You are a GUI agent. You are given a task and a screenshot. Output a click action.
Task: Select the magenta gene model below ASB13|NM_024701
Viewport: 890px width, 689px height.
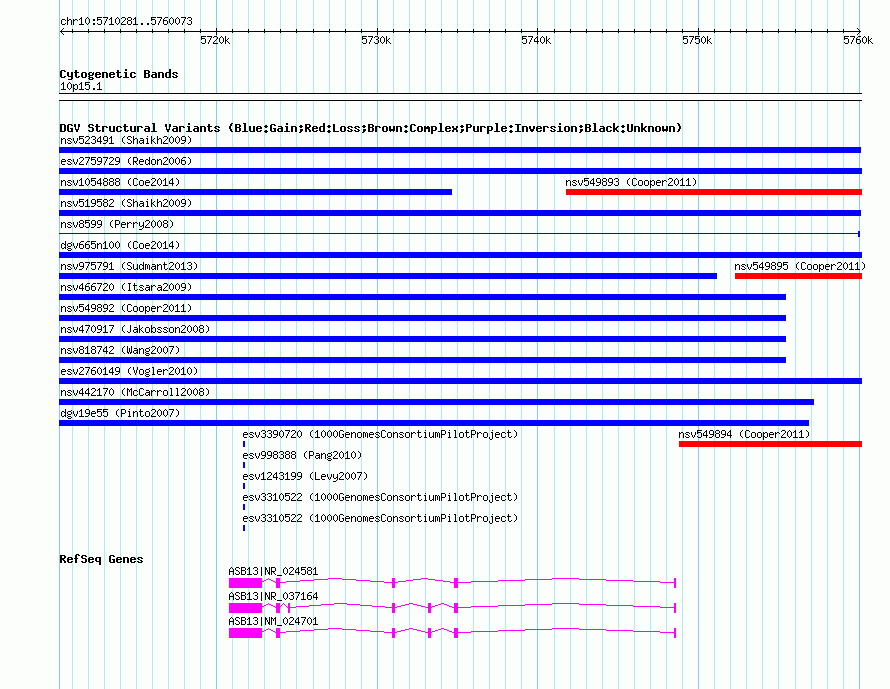(452, 633)
